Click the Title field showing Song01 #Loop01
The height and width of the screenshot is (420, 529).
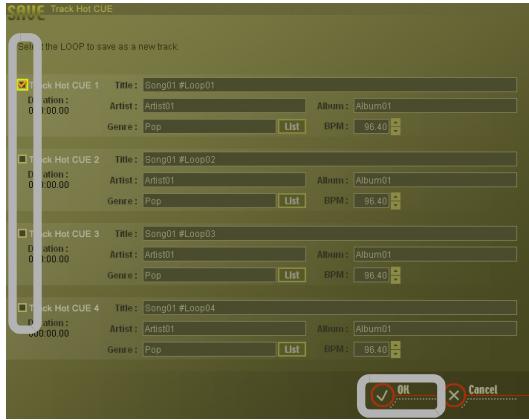coord(330,85)
